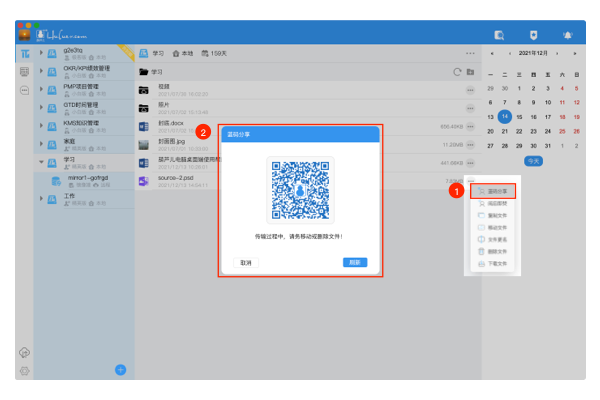Expand the OKR/KPI space tree node

(41, 71)
